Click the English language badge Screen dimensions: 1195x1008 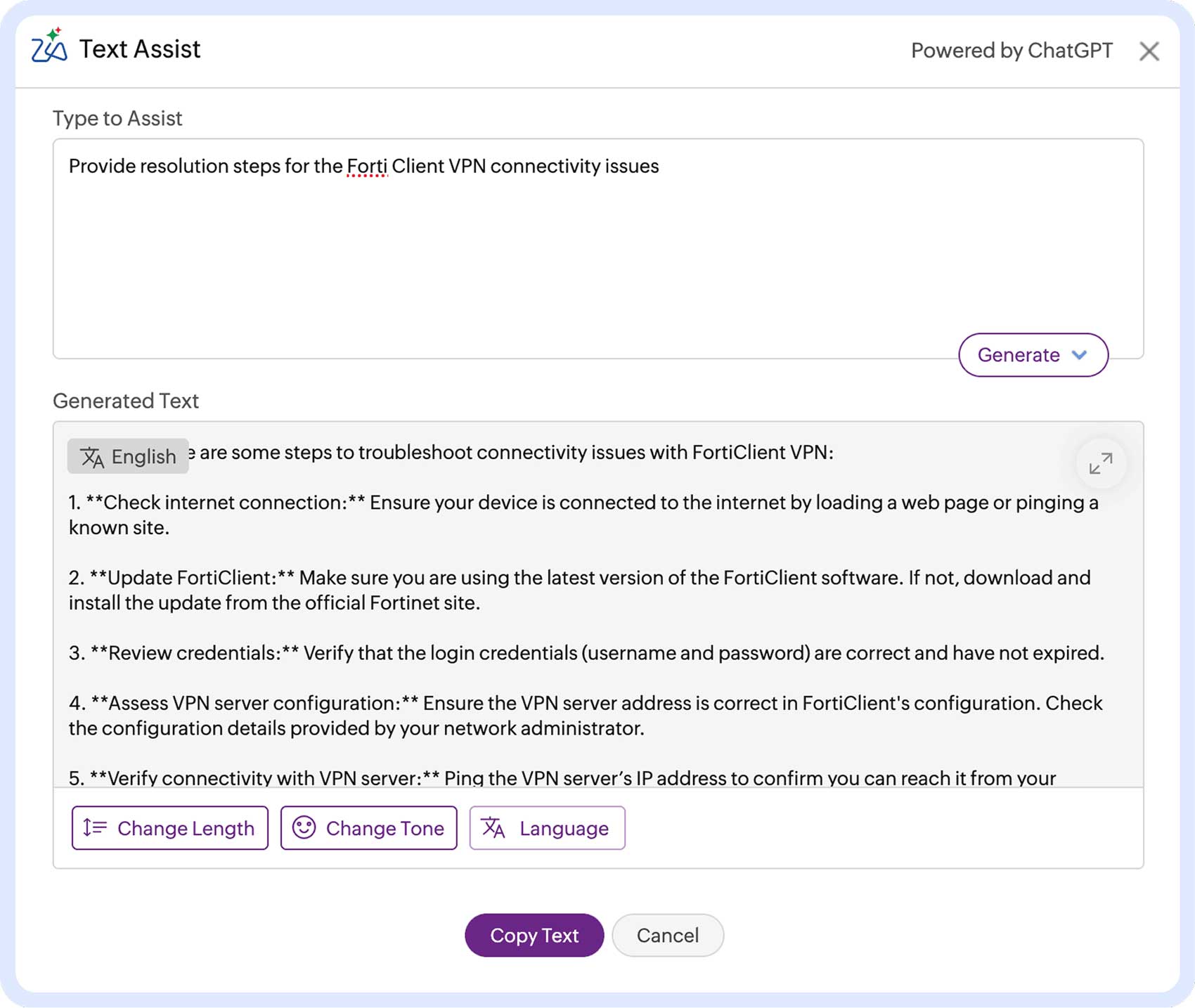click(x=128, y=456)
